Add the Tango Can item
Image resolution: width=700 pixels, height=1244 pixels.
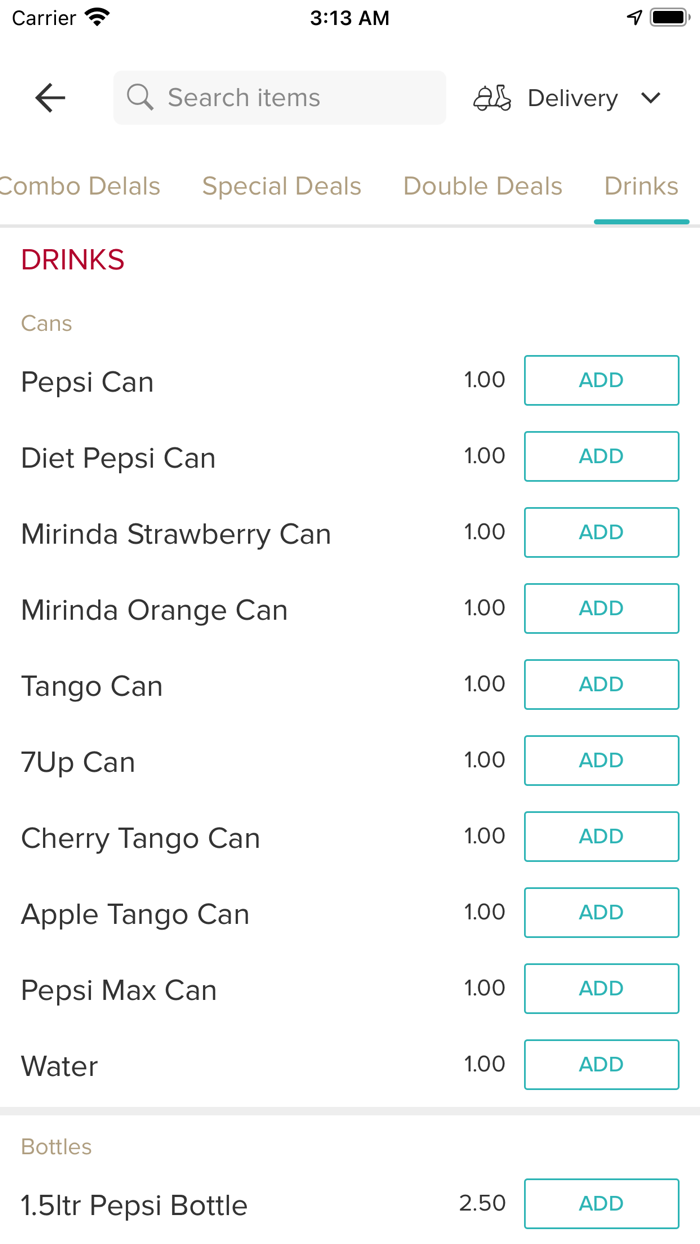point(601,684)
